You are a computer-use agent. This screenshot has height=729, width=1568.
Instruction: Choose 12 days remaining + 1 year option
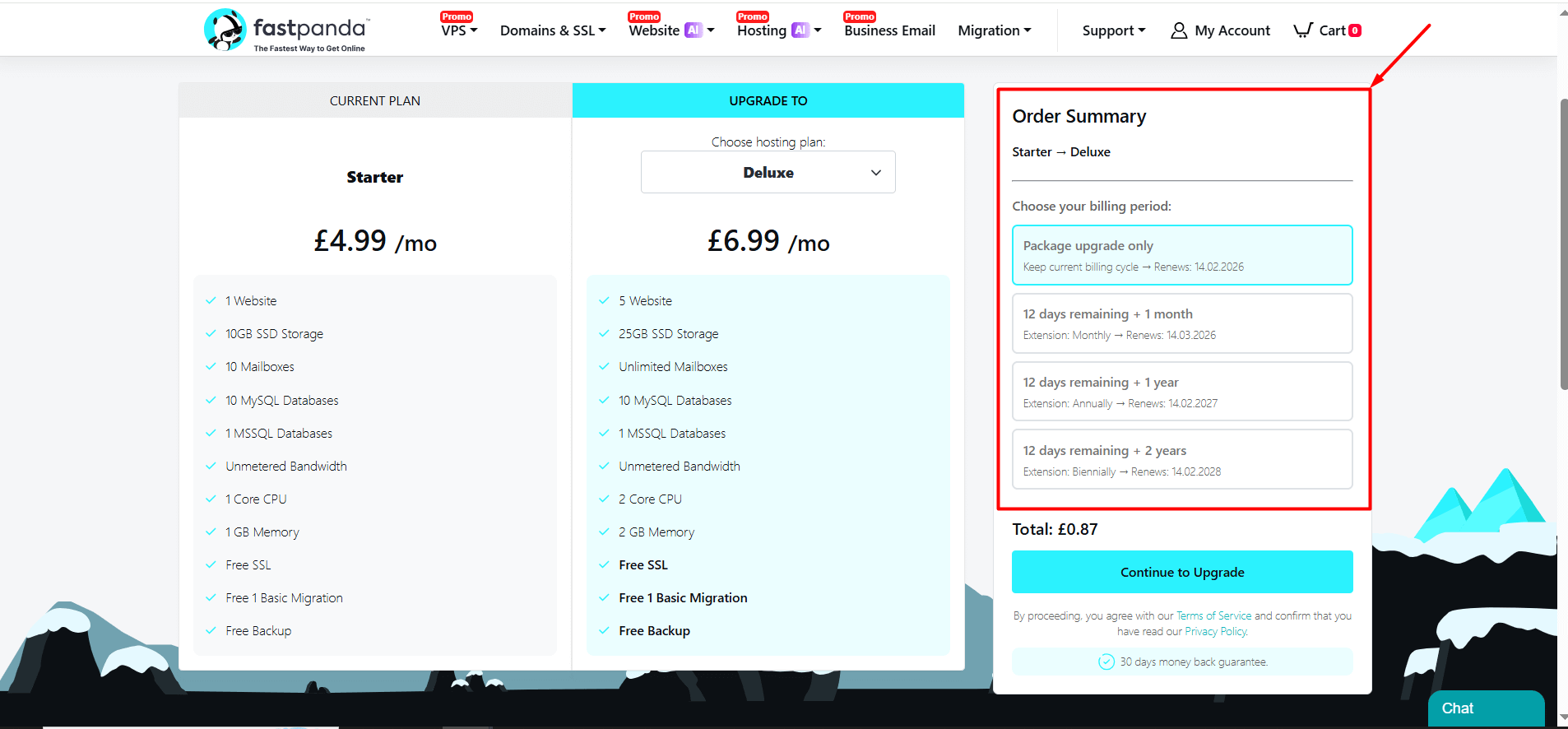pyautogui.click(x=1182, y=392)
